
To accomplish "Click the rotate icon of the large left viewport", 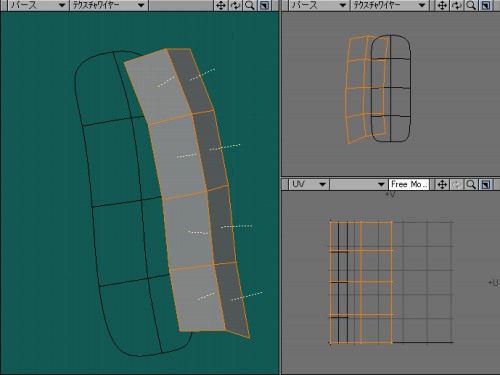I will click(x=235, y=5).
